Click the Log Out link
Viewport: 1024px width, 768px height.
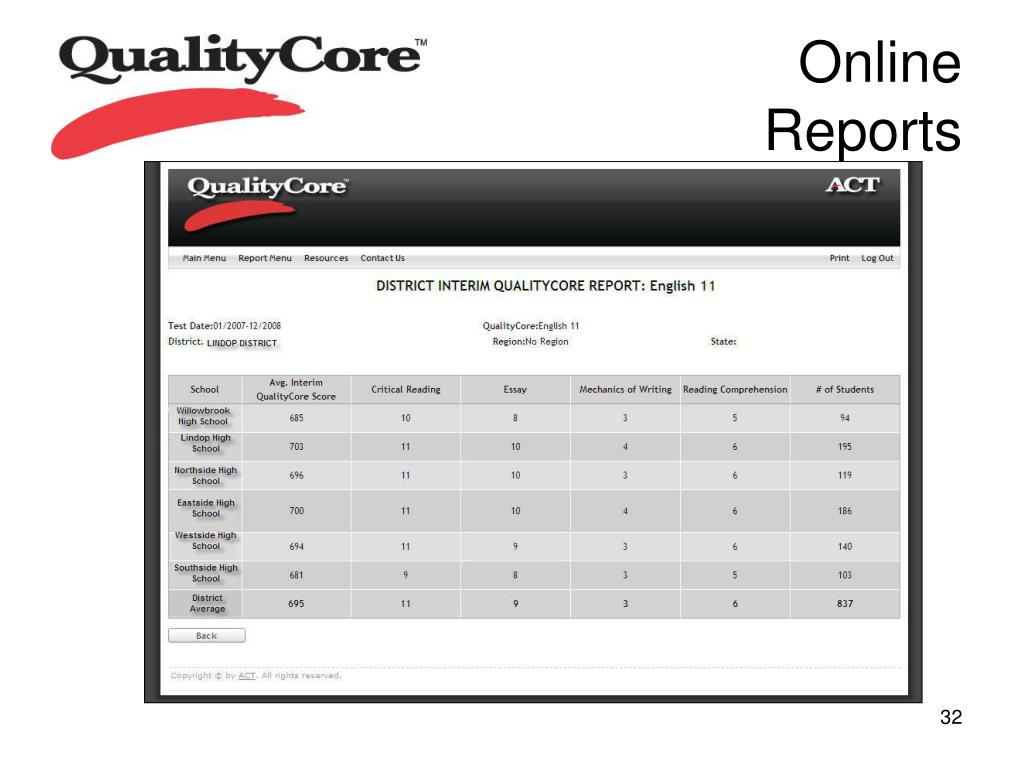pyautogui.click(x=877, y=258)
